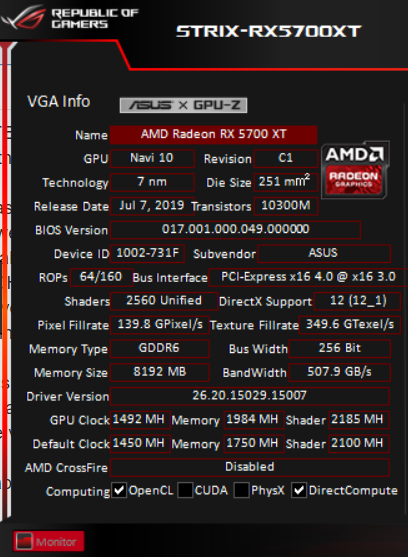The width and height of the screenshot is (408, 557).
Task: Click the ASUS x GPU-Z banner
Action: tap(184, 105)
